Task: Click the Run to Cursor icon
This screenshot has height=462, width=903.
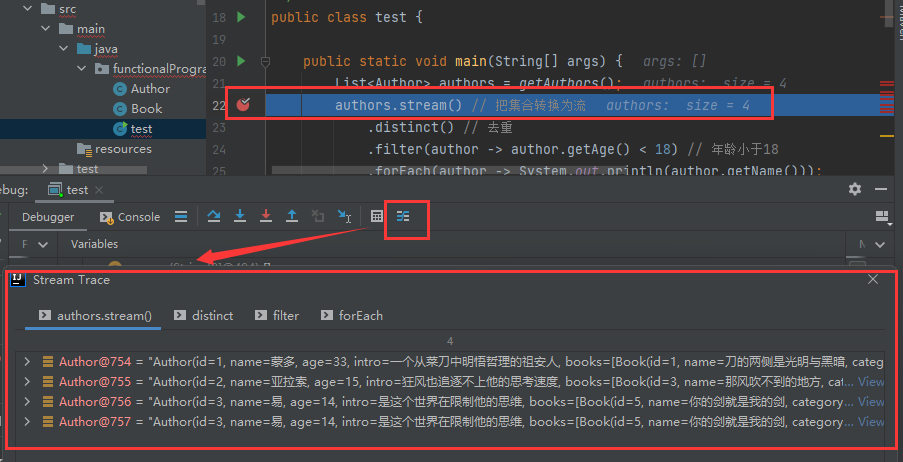Action: (344, 217)
